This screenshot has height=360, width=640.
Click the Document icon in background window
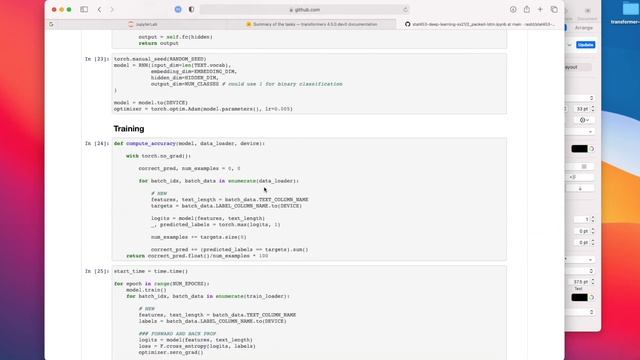(x=587, y=14)
